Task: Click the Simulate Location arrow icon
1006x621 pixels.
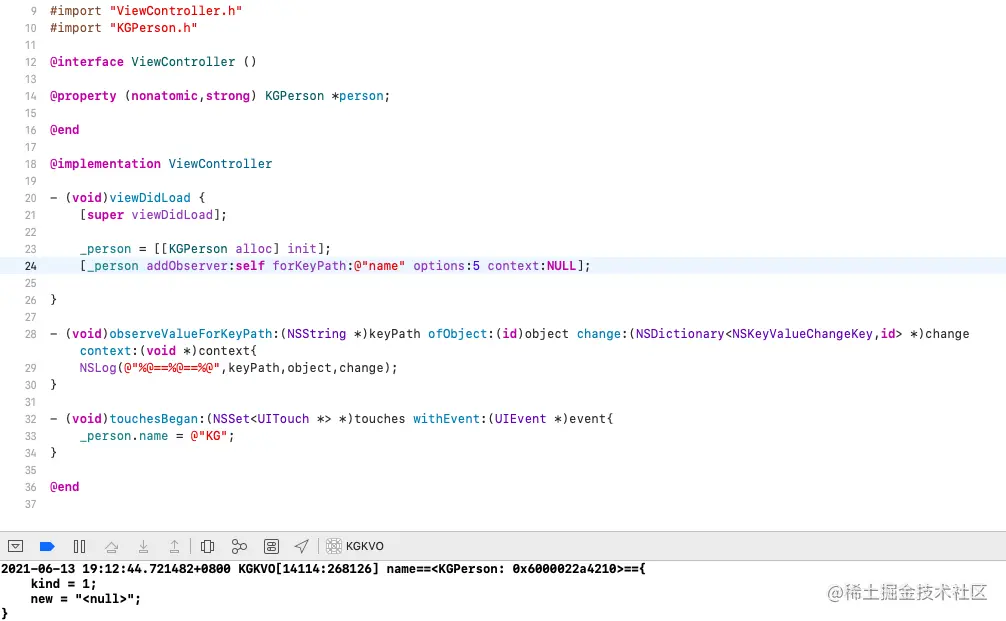Action: (x=302, y=546)
